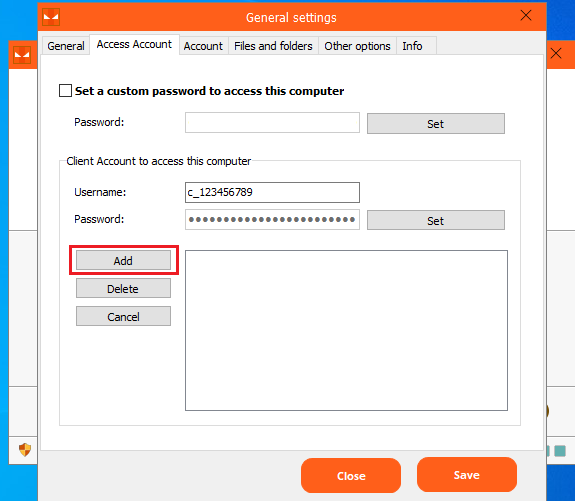Click the orange Save button
This screenshot has height=501, width=575.
coord(466,475)
